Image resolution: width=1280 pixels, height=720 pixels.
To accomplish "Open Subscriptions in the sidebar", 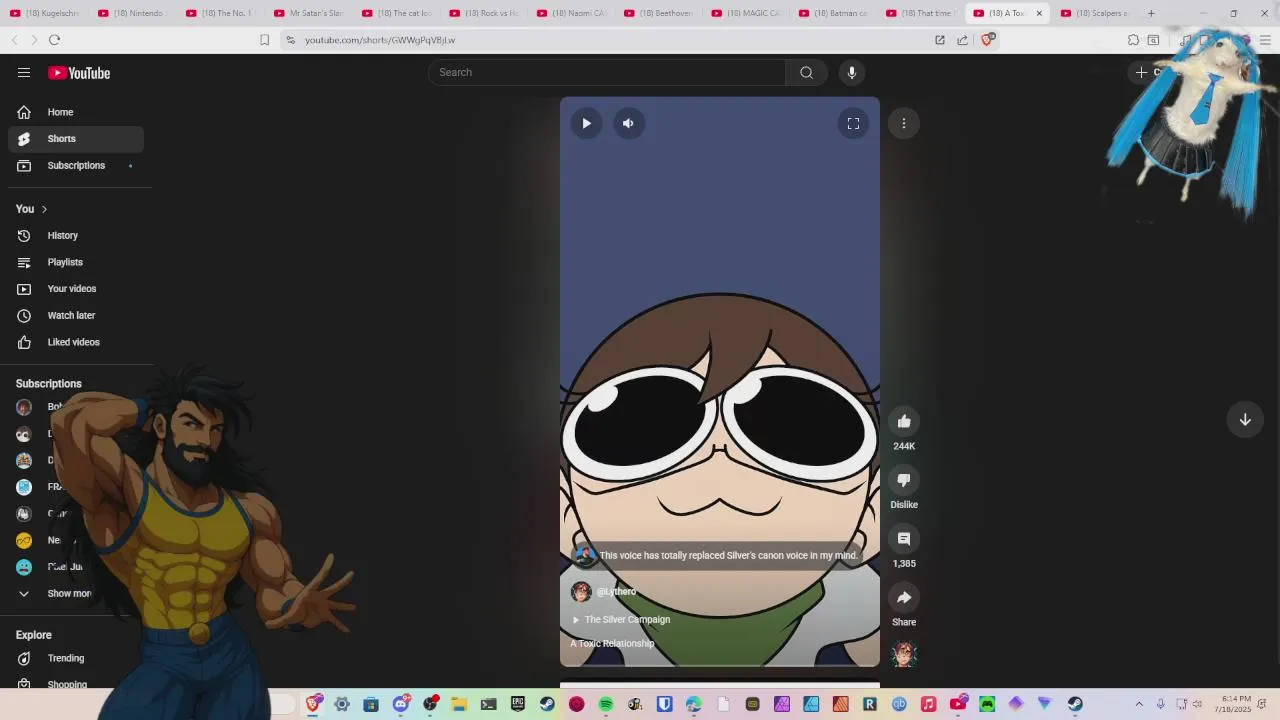I will coord(76,165).
